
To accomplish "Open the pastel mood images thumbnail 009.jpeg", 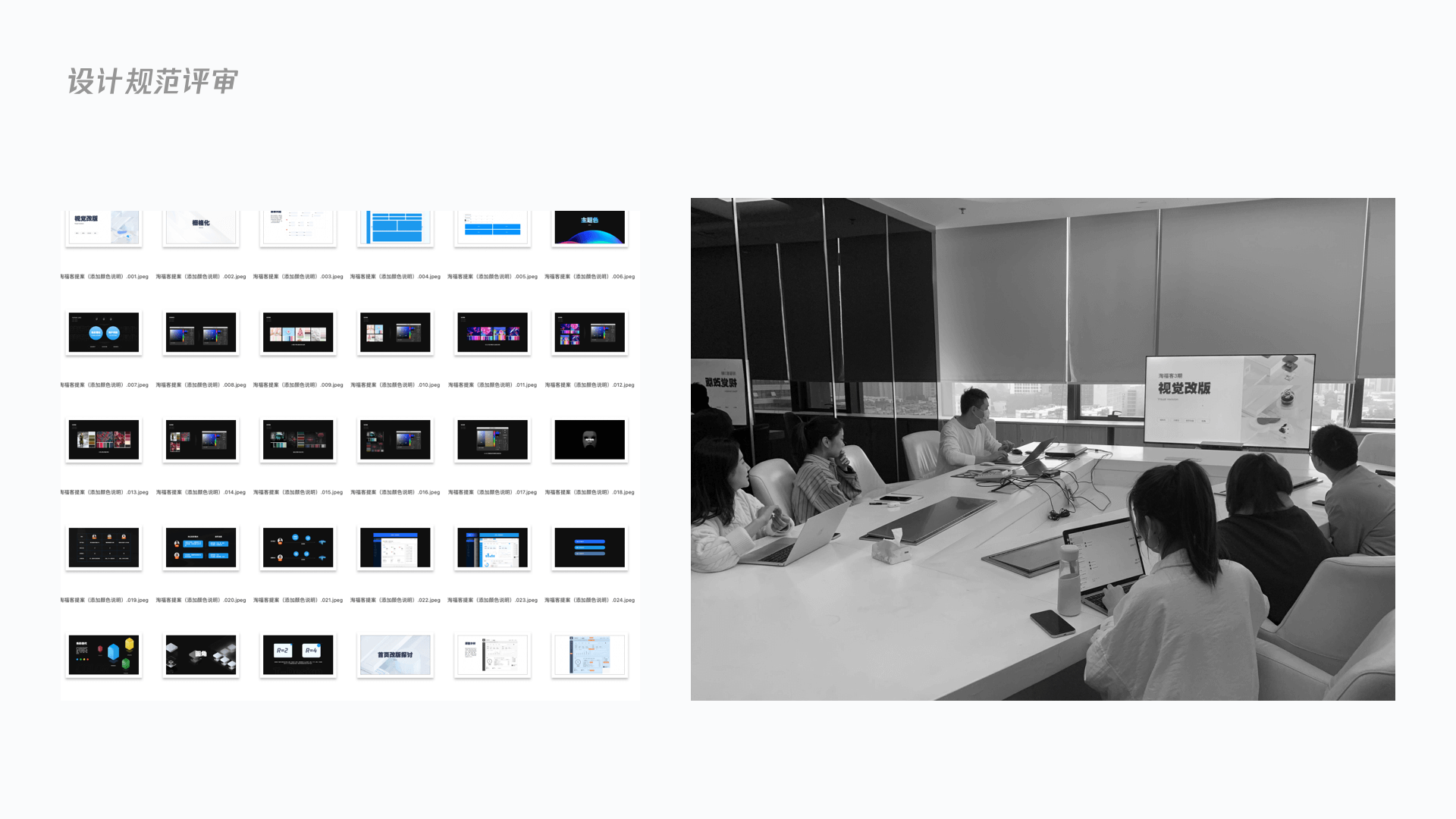I will (298, 332).
